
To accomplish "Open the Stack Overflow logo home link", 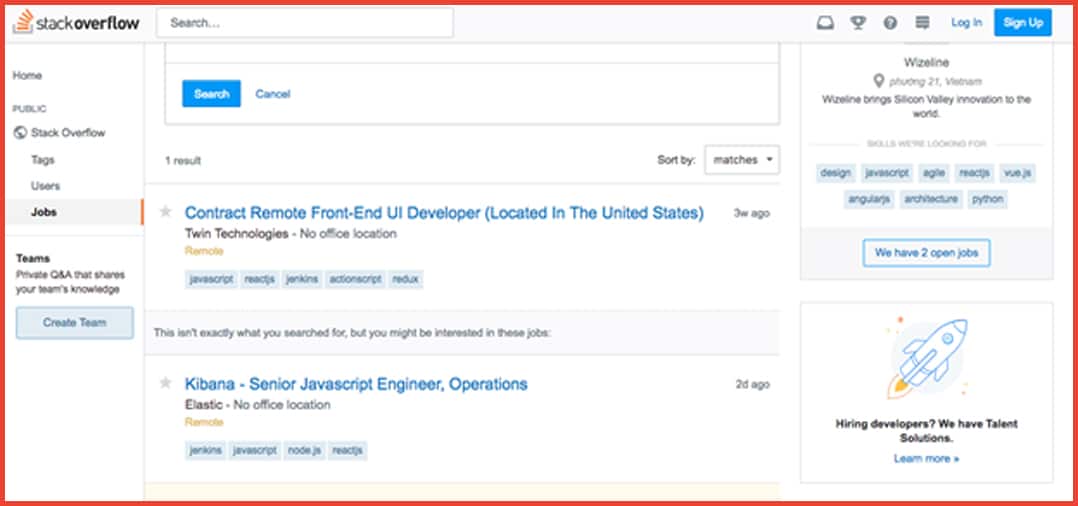I will 76,23.
